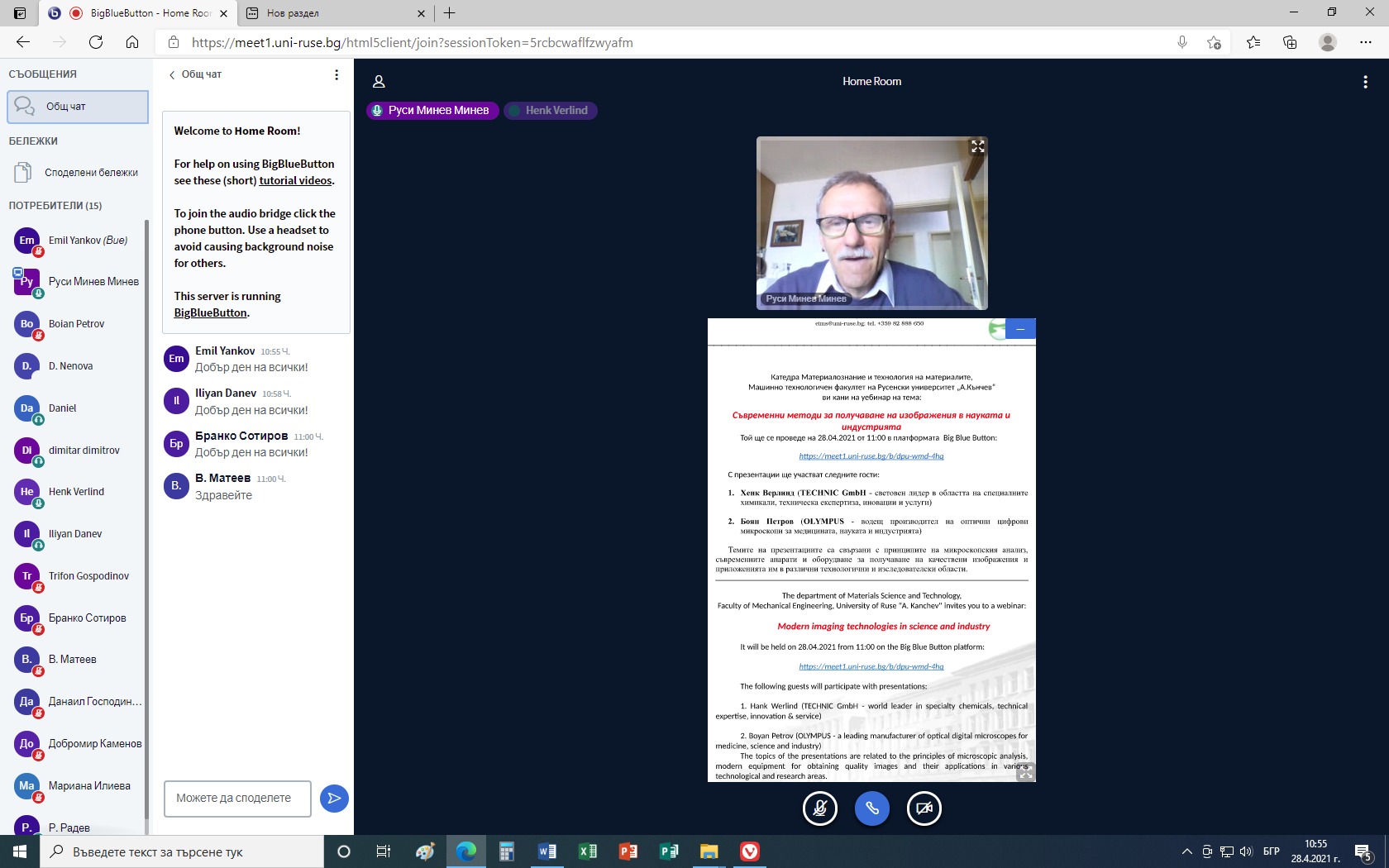
Task: Click the chat message input field
Action: (237, 799)
